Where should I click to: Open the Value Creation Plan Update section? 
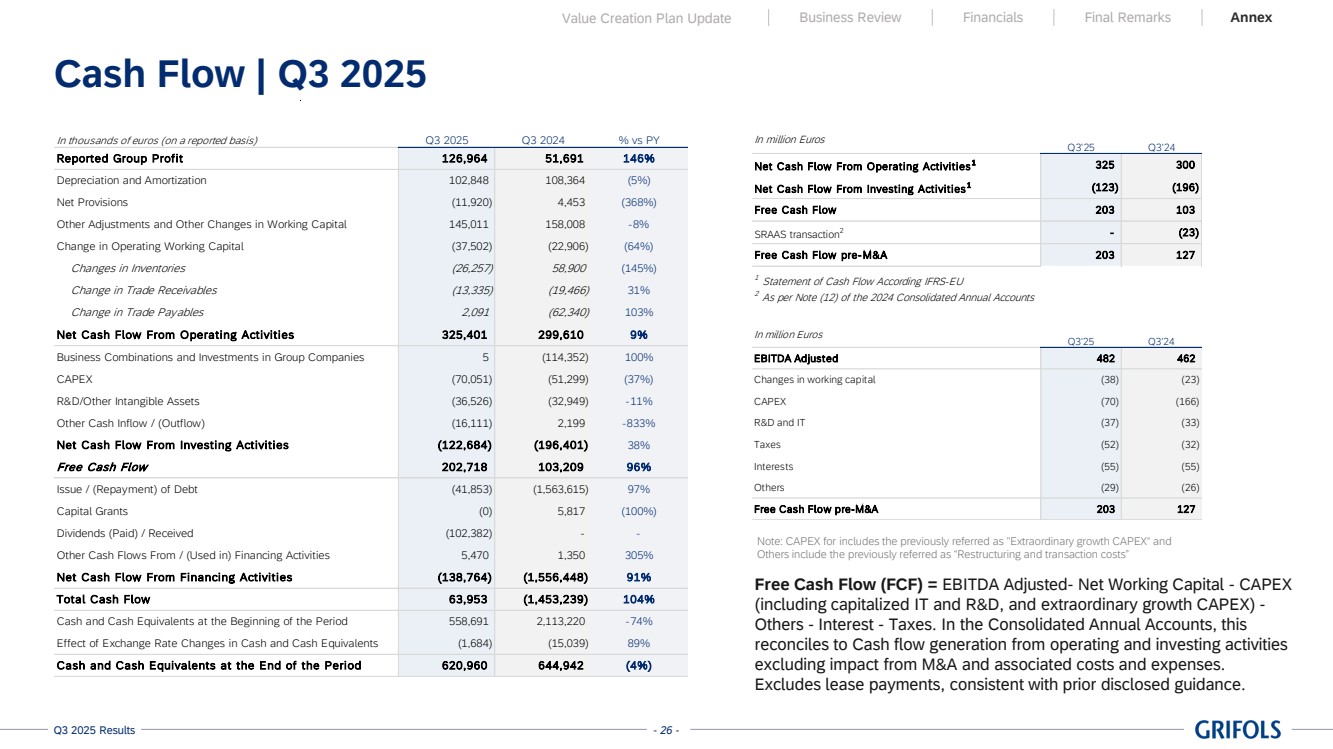pyautogui.click(x=646, y=18)
